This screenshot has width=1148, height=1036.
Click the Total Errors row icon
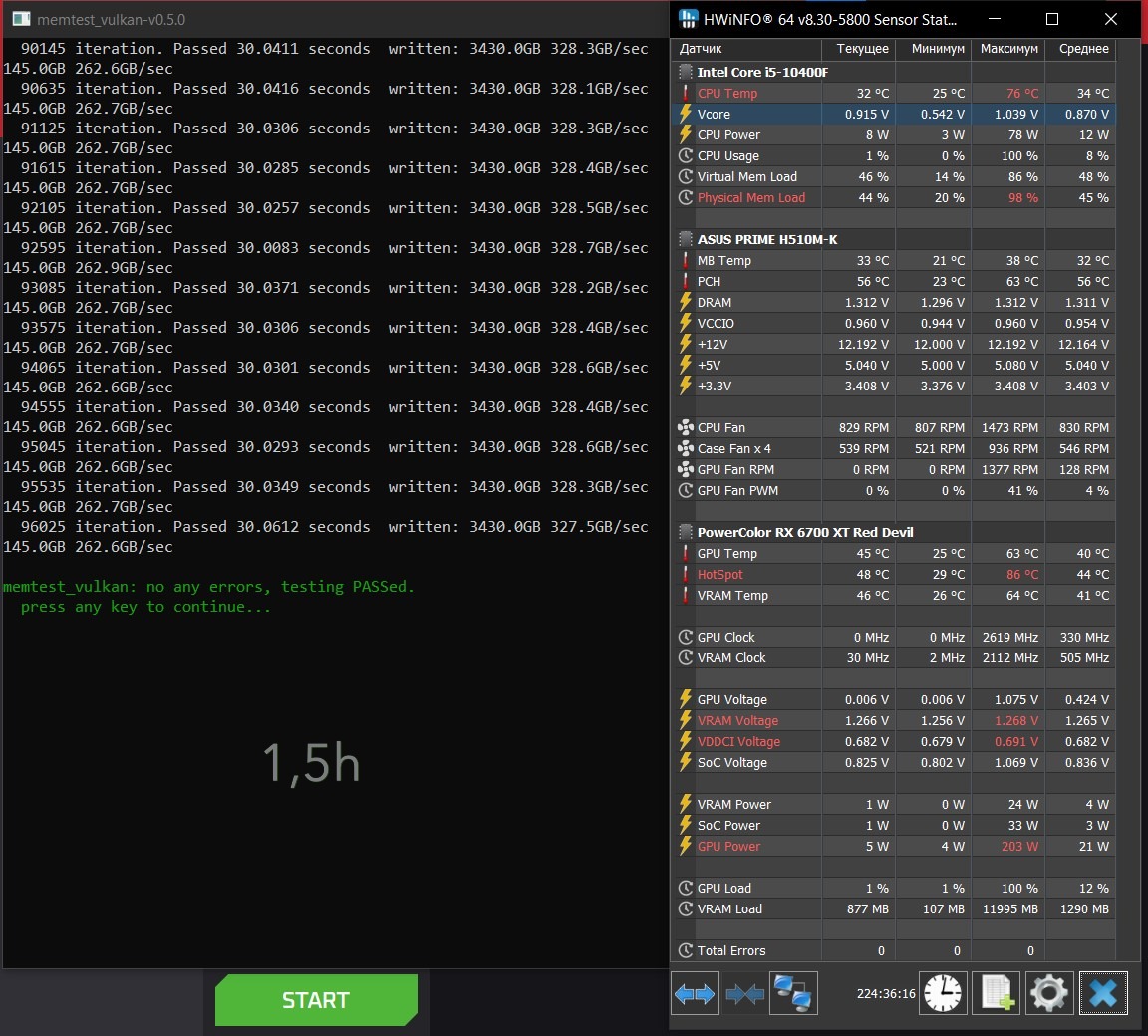coord(686,950)
